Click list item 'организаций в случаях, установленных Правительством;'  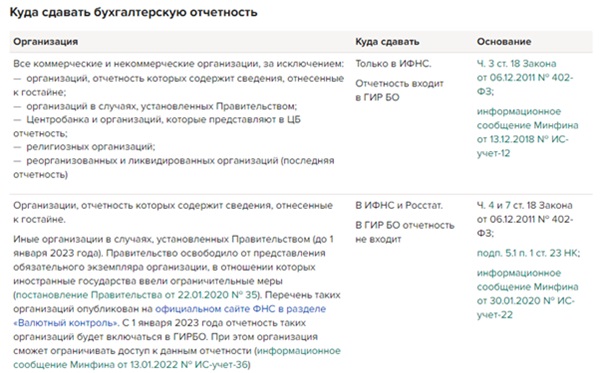coord(155,106)
